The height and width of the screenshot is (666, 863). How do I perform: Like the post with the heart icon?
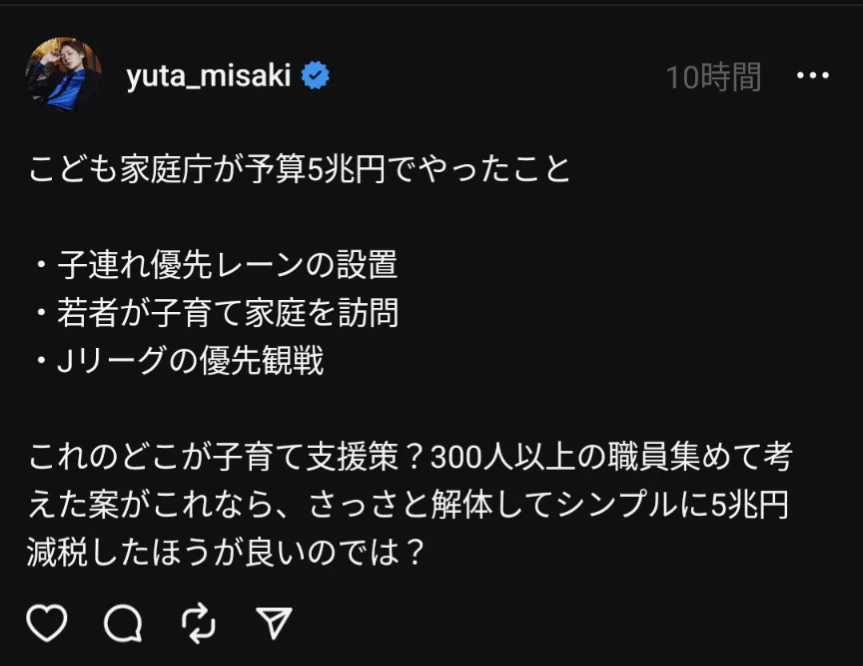point(47,623)
